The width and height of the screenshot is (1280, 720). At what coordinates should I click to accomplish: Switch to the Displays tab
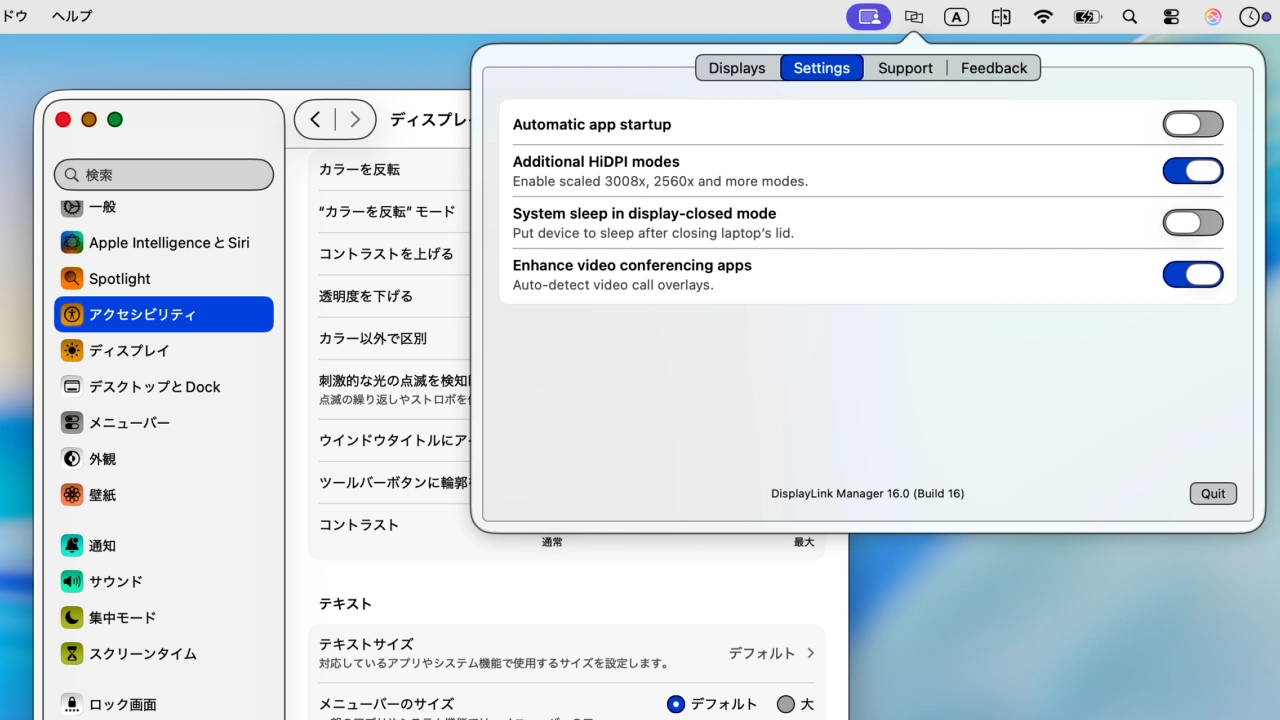click(x=737, y=67)
